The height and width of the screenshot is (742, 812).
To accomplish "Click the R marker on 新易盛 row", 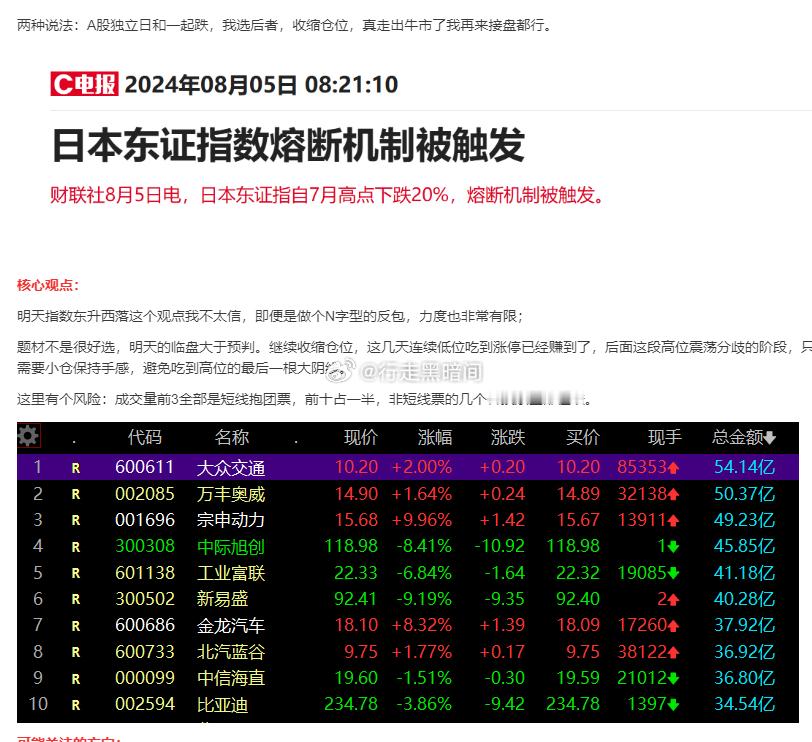I will tap(76, 600).
